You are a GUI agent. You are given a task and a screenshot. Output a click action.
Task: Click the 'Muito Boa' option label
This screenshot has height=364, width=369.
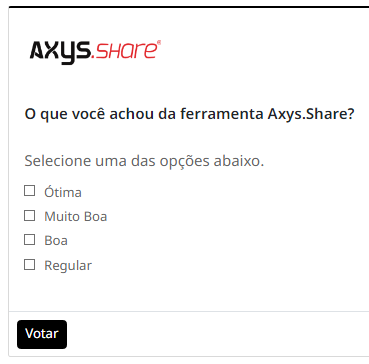(x=76, y=217)
